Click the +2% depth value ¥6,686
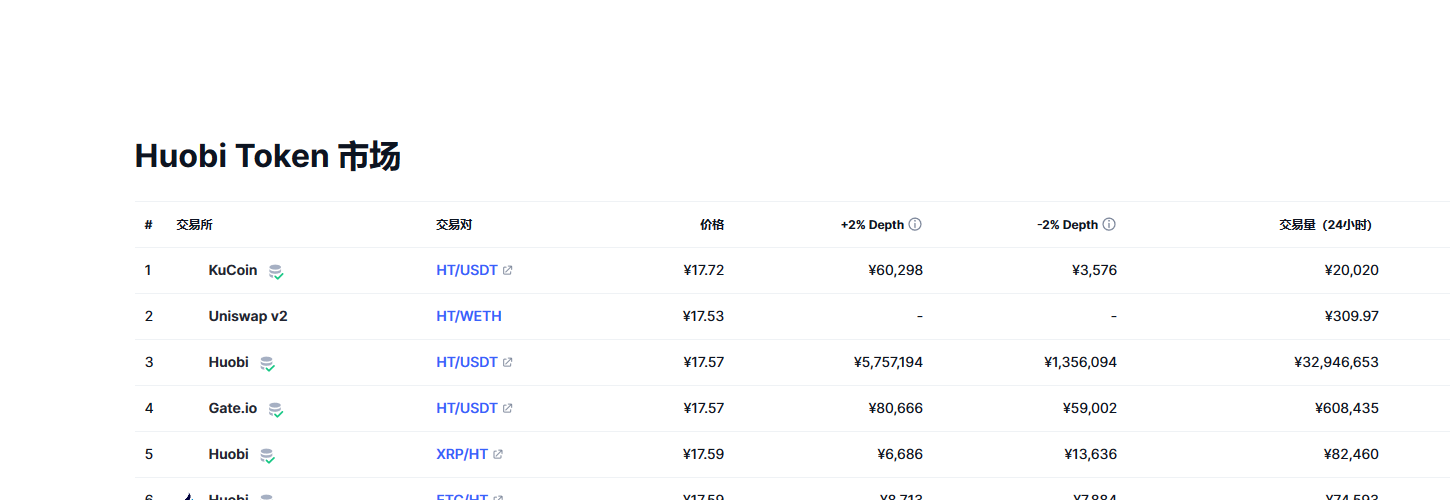Viewport: 1450px width, 500px height. pos(900,454)
